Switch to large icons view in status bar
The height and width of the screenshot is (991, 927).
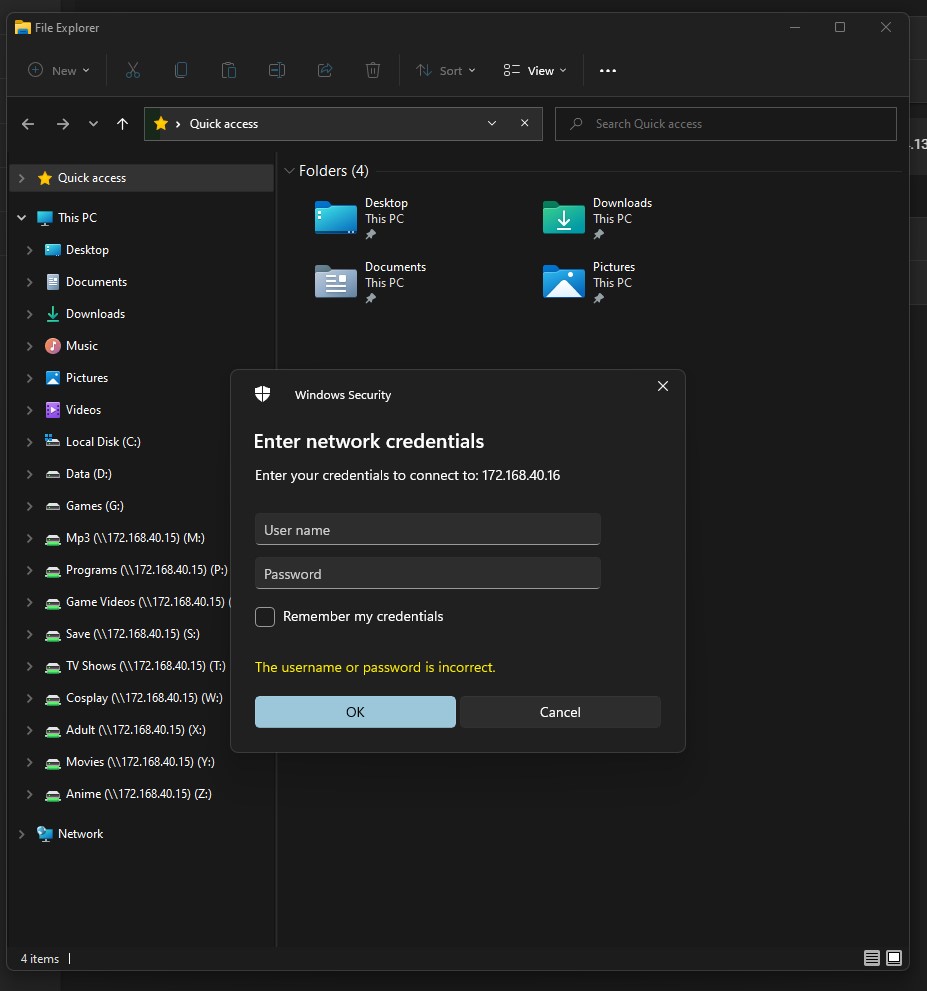(x=894, y=958)
